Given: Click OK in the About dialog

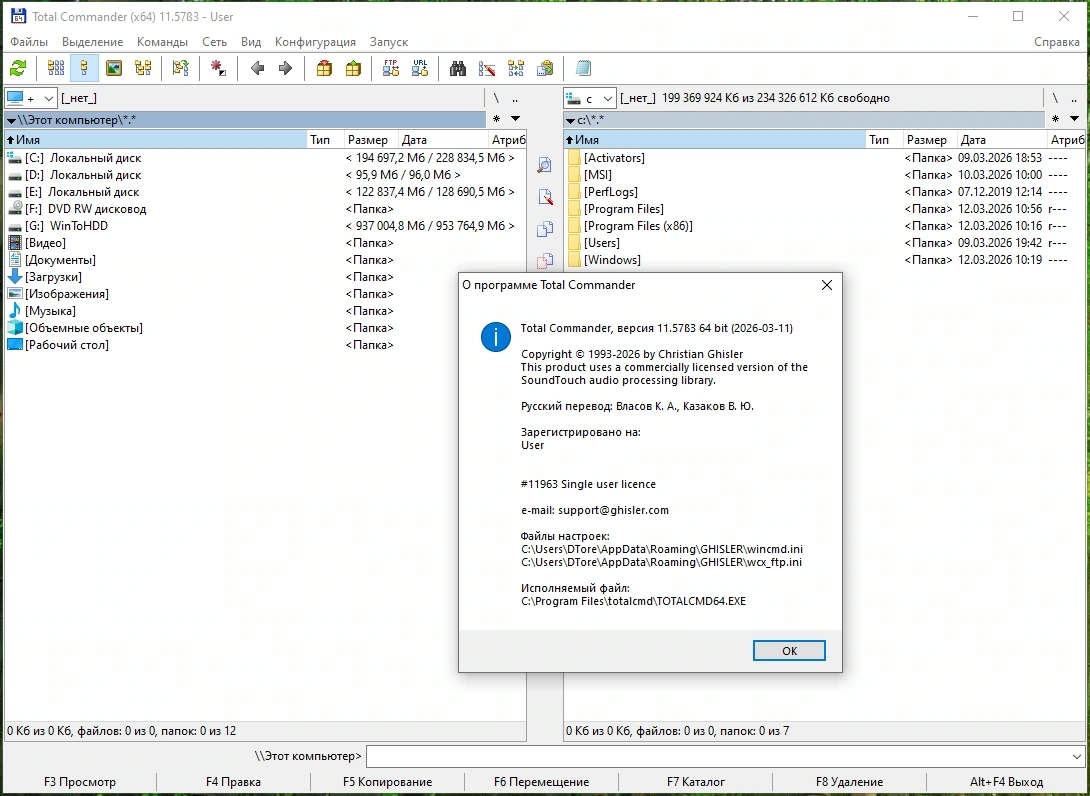Looking at the screenshot, I should [789, 651].
